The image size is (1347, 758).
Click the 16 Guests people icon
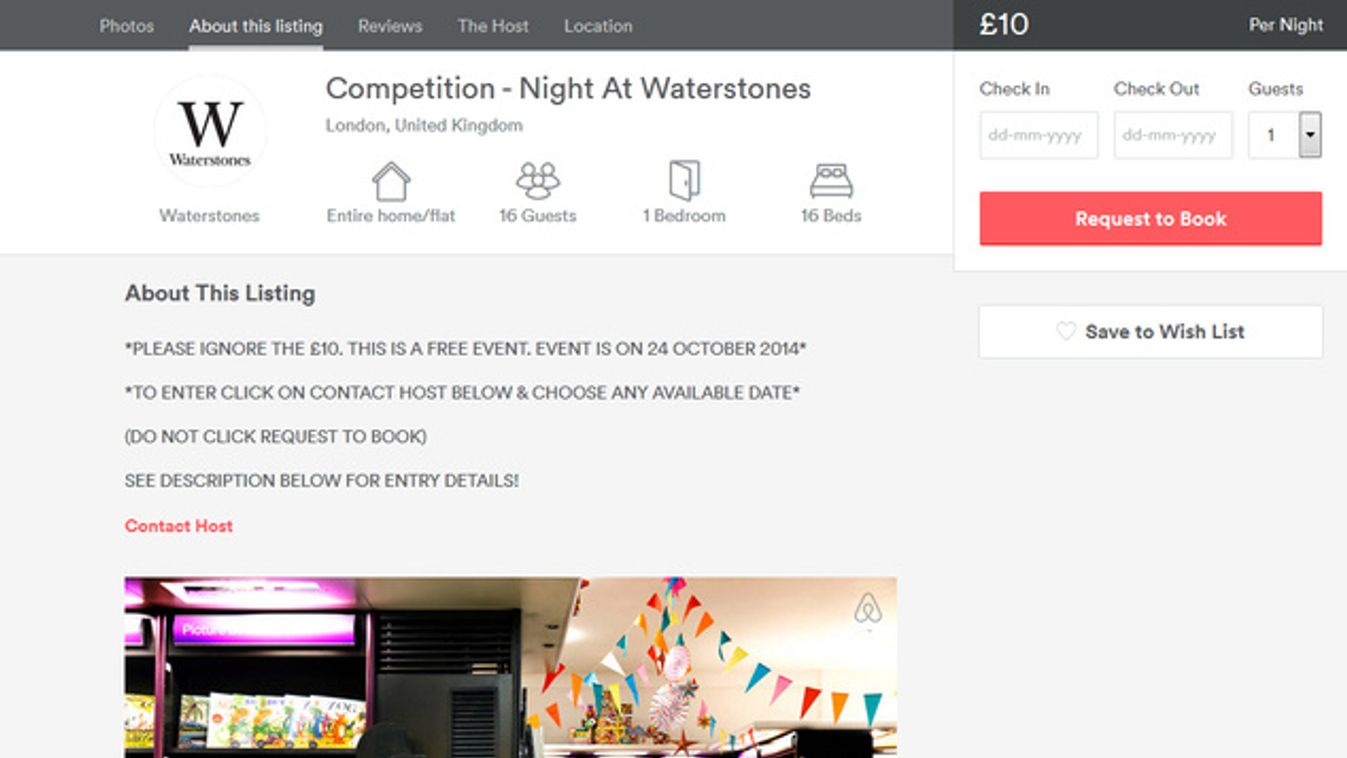[538, 181]
